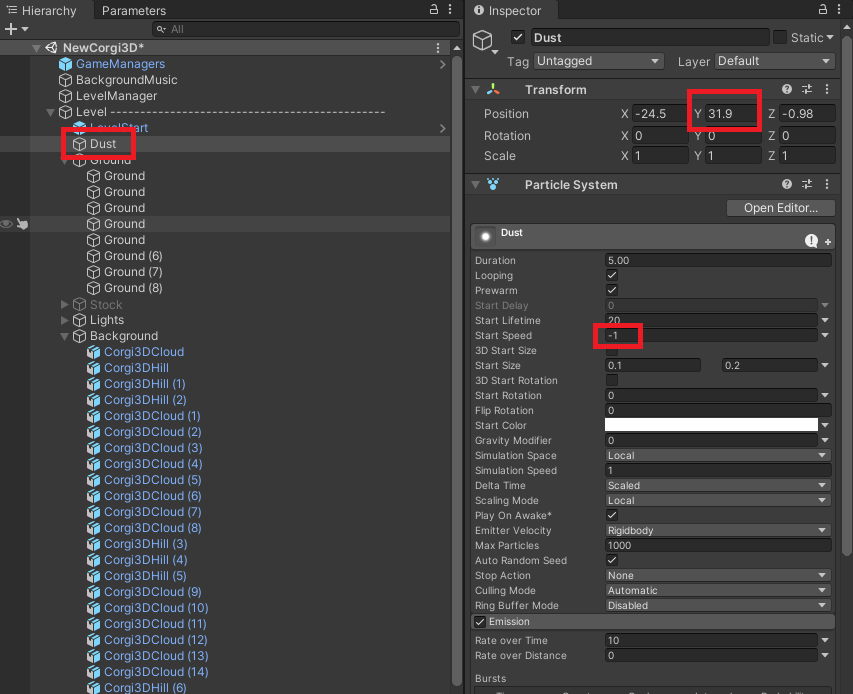Collapse the Background group in Hierarchy
Image resolution: width=853 pixels, height=694 pixels.
click(63, 336)
